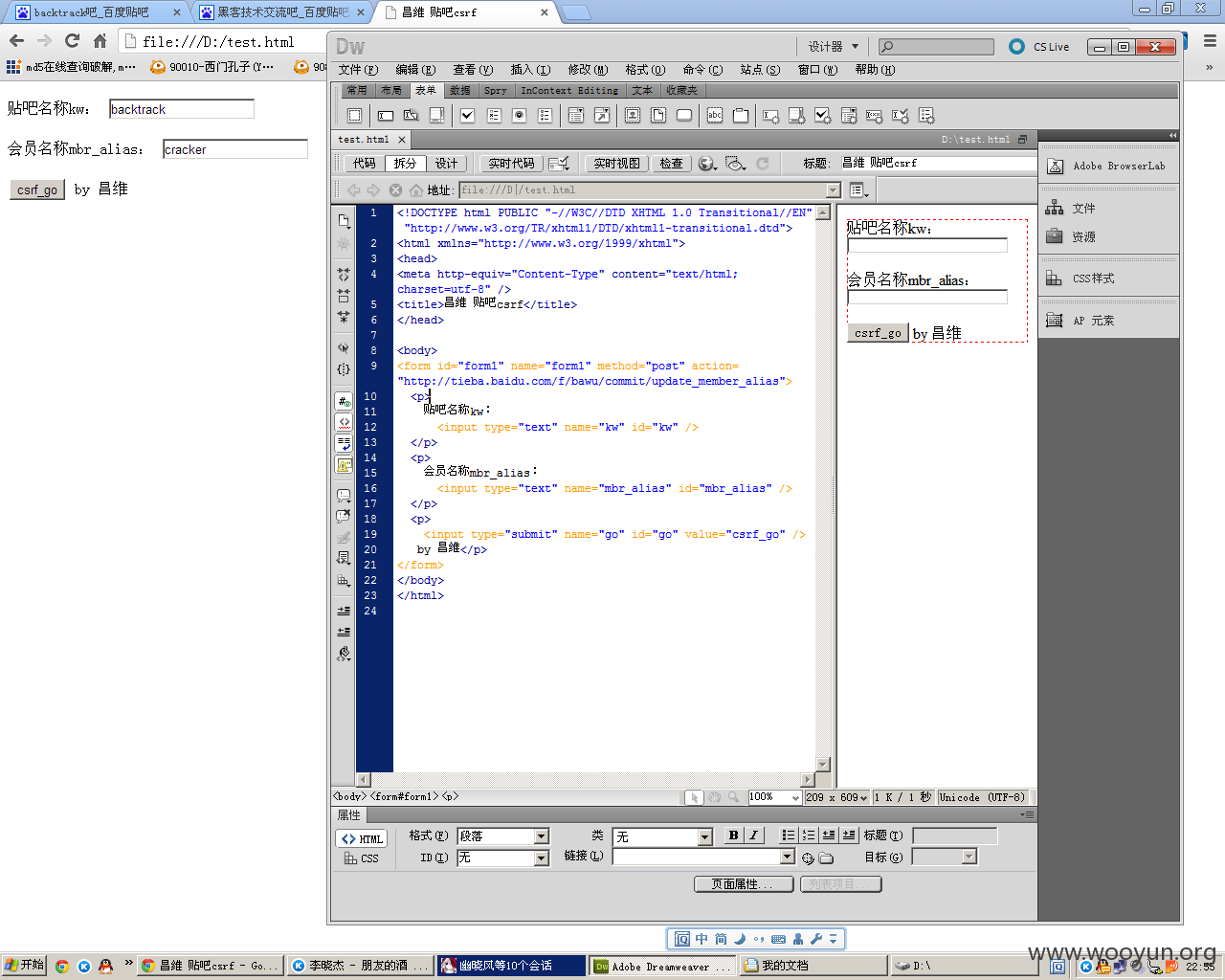Insert a jump menu form element
Image resolution: width=1225 pixels, height=980 pixels.
tap(602, 115)
